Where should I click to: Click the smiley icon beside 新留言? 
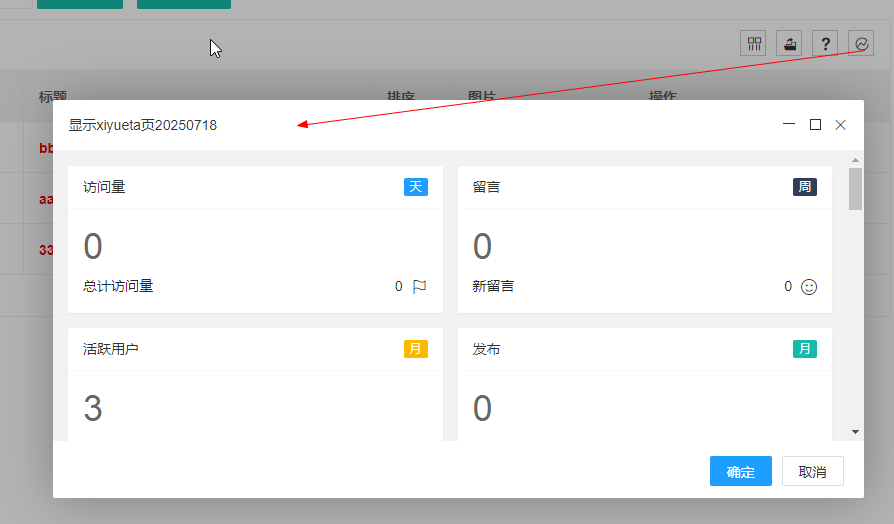point(809,286)
